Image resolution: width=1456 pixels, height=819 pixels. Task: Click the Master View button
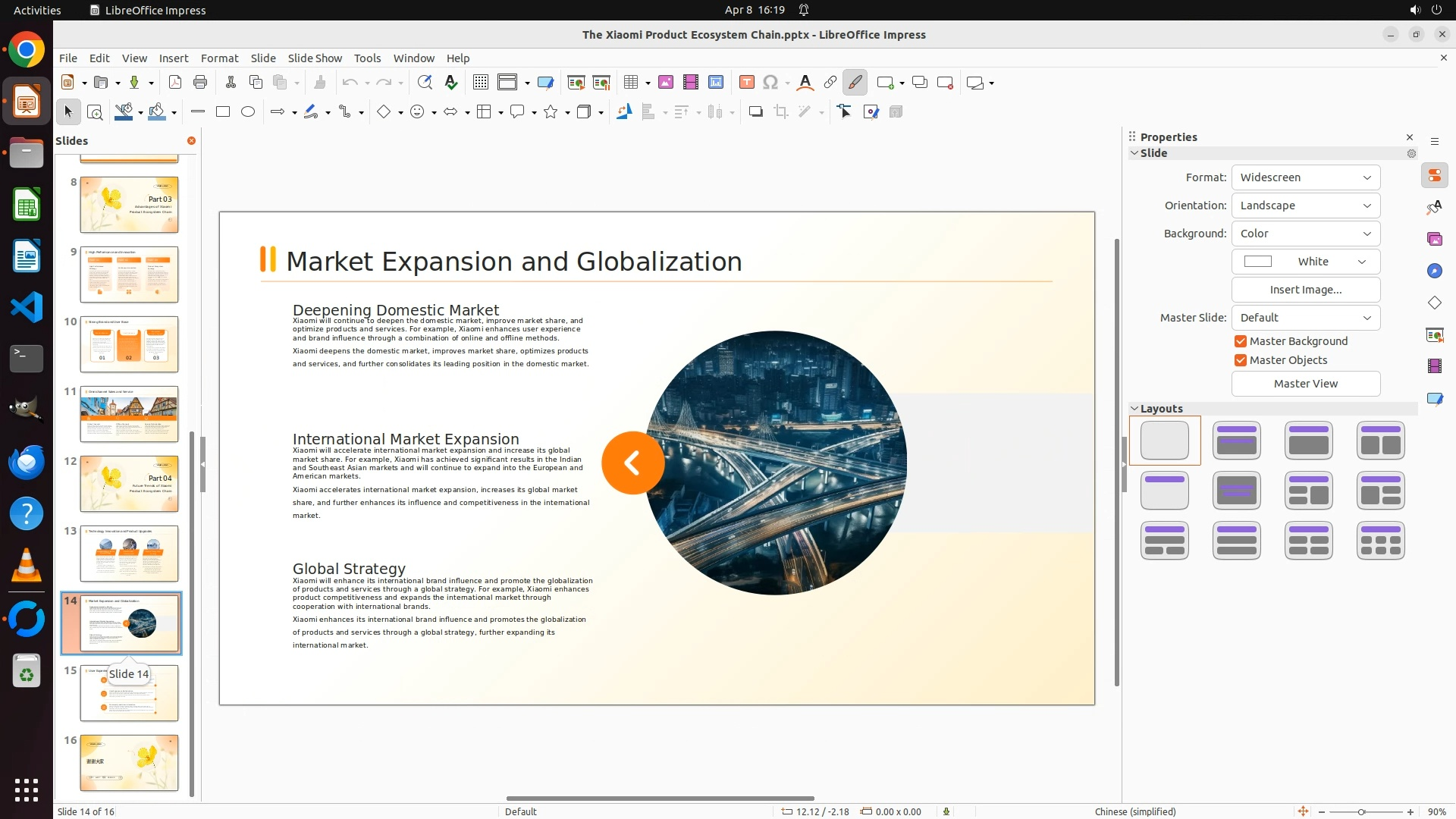pyautogui.click(x=1305, y=384)
